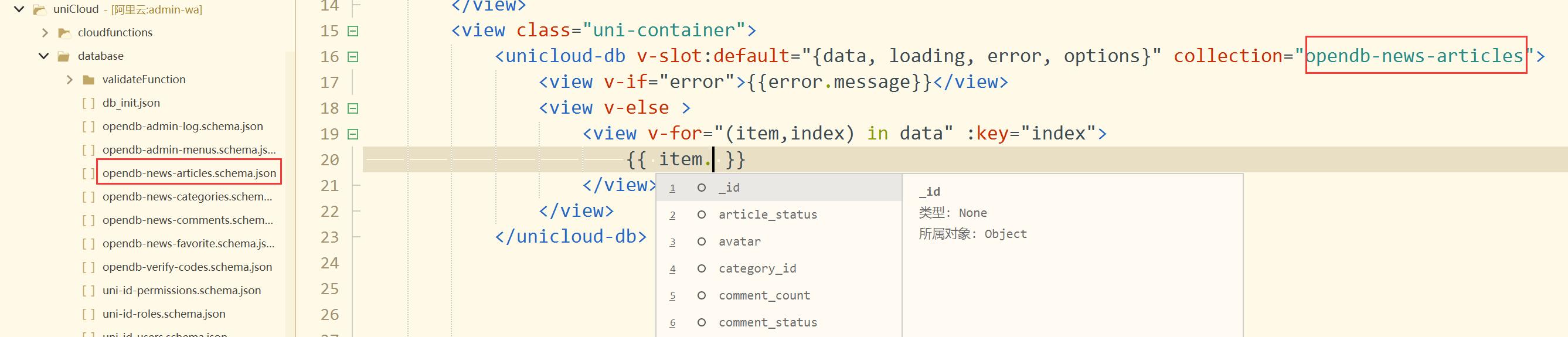The image size is (1568, 337).
Task: Open opendb-admin-menus schema file
Action: point(189,149)
